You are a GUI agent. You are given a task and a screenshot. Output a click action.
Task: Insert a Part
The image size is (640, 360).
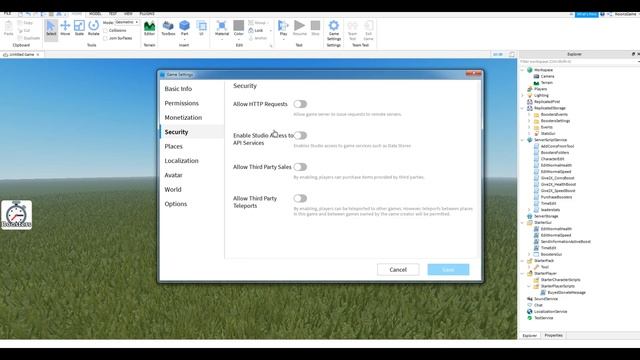point(184,29)
